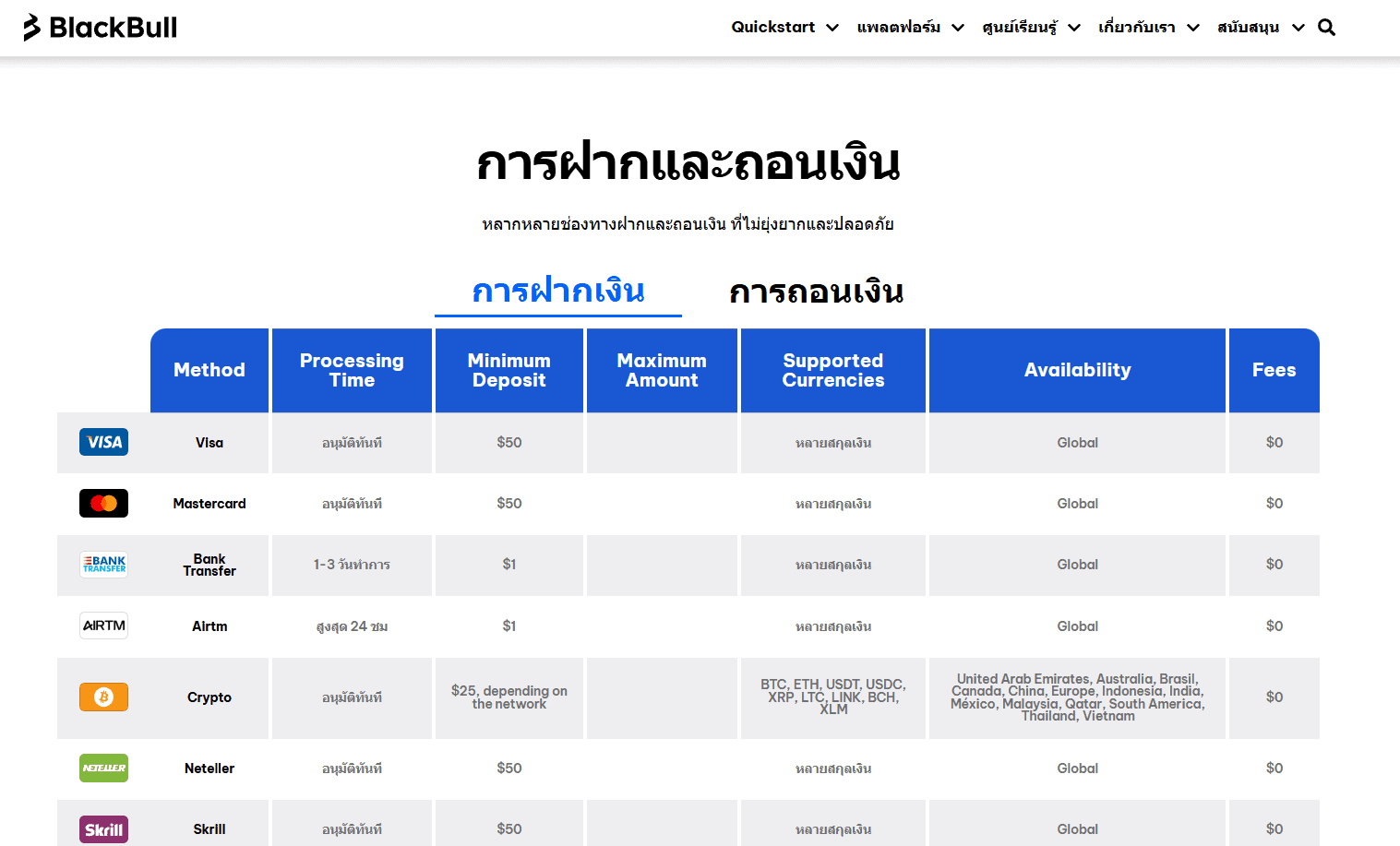Click the Bank Transfer logo icon
This screenshot has height=846, width=1400.
103,565
